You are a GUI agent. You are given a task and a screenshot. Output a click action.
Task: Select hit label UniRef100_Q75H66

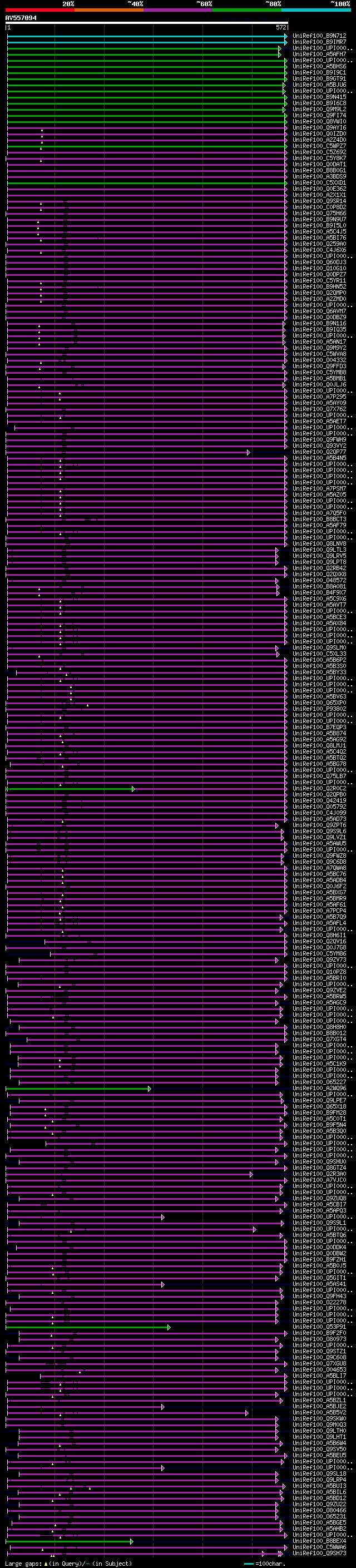(x=319, y=213)
